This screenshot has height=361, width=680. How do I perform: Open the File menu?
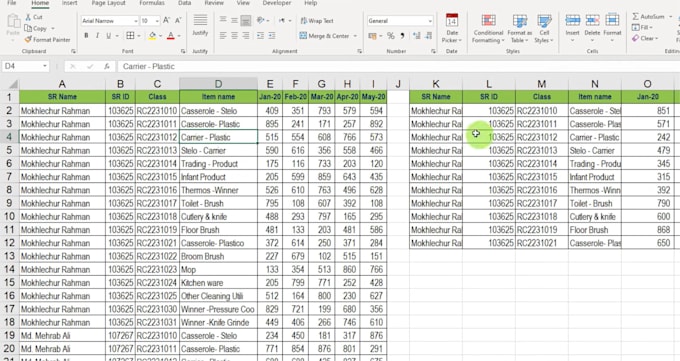coord(12,3)
